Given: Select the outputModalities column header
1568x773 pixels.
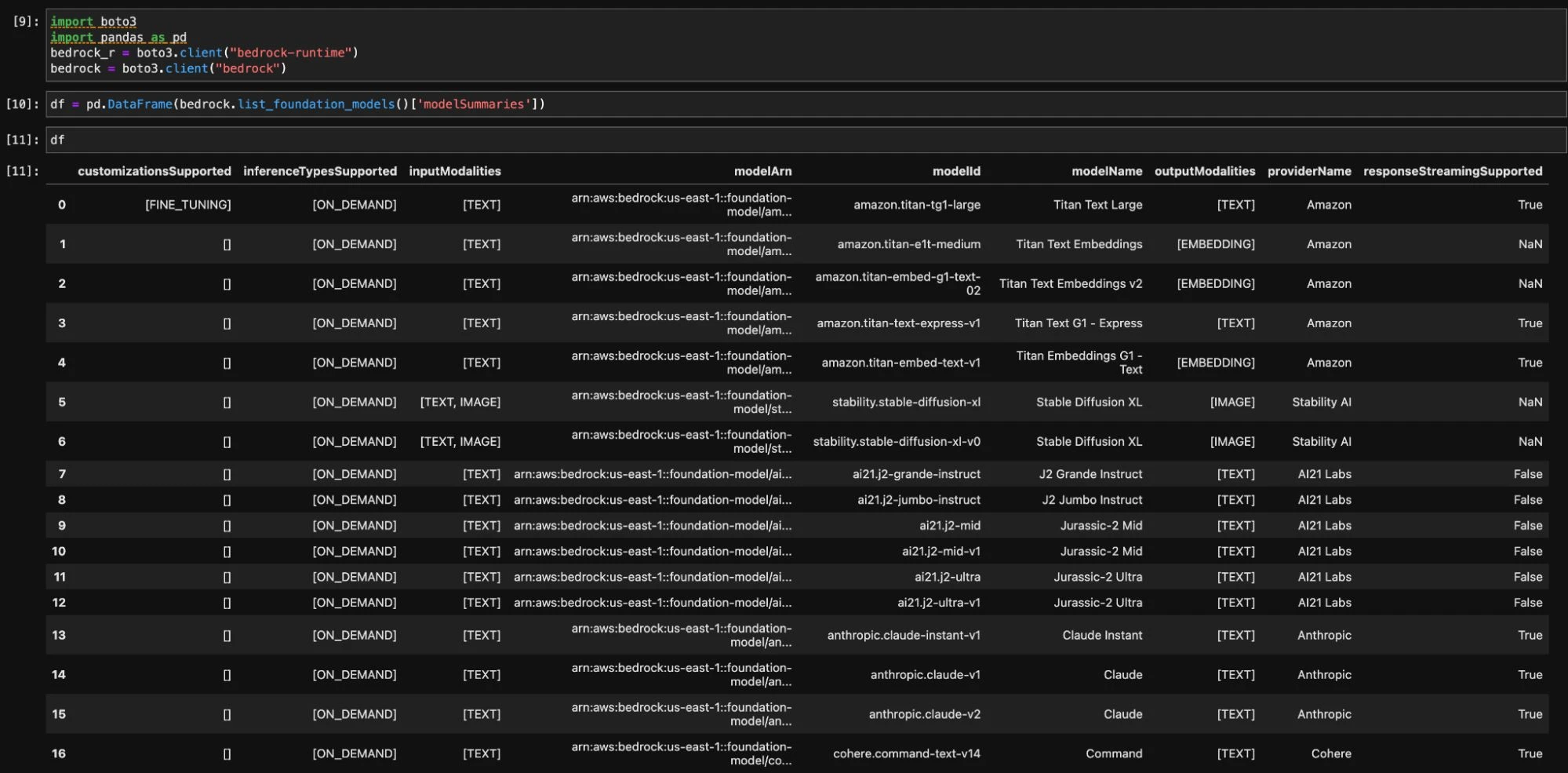Looking at the screenshot, I should [1204, 171].
